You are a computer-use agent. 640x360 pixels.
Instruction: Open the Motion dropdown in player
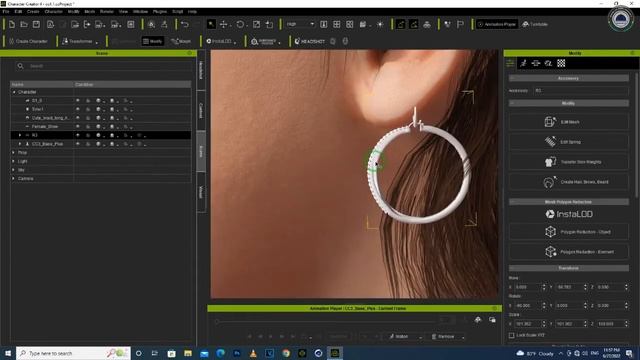(405, 337)
